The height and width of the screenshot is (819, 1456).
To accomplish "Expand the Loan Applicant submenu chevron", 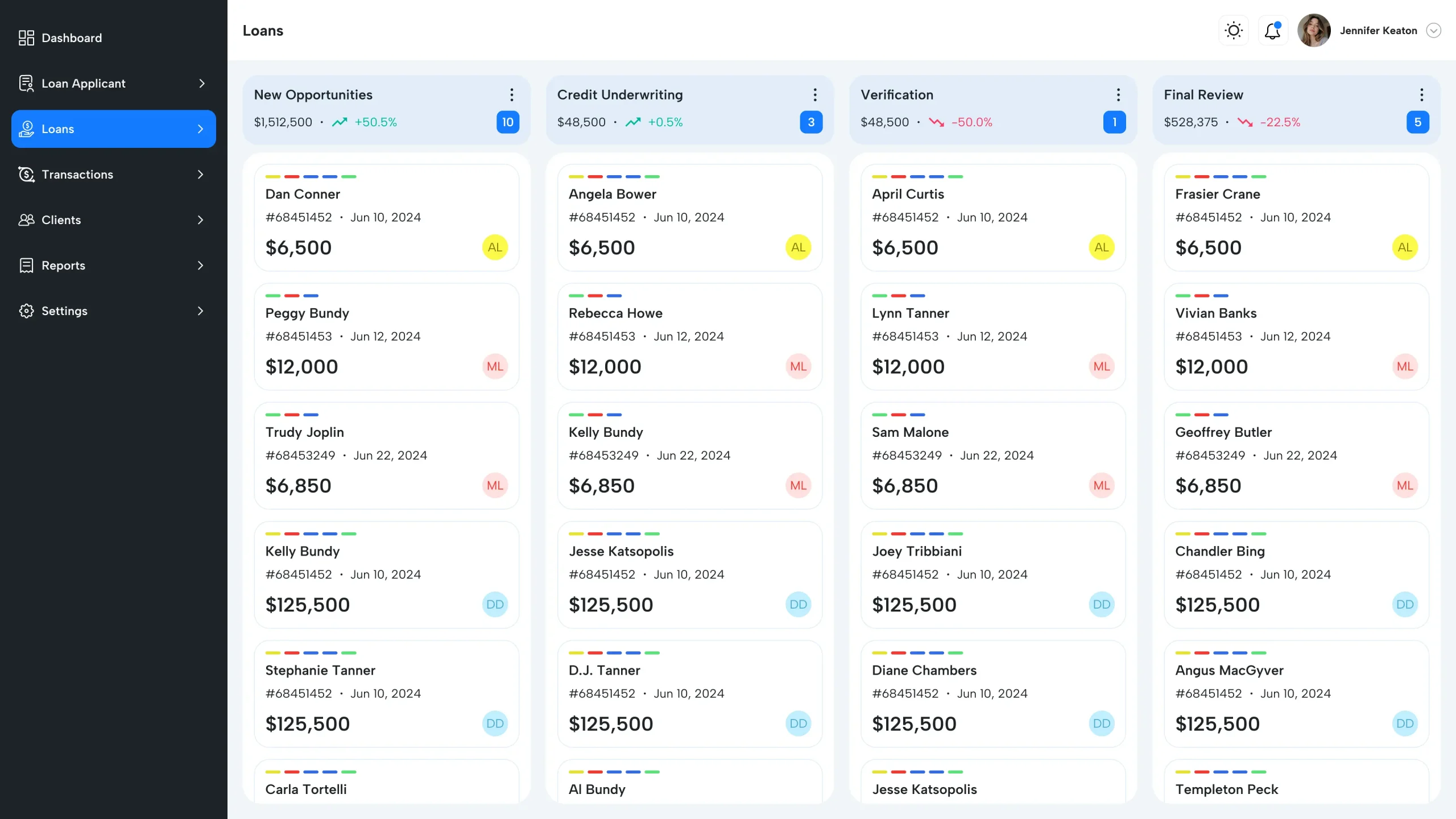I will [201, 84].
